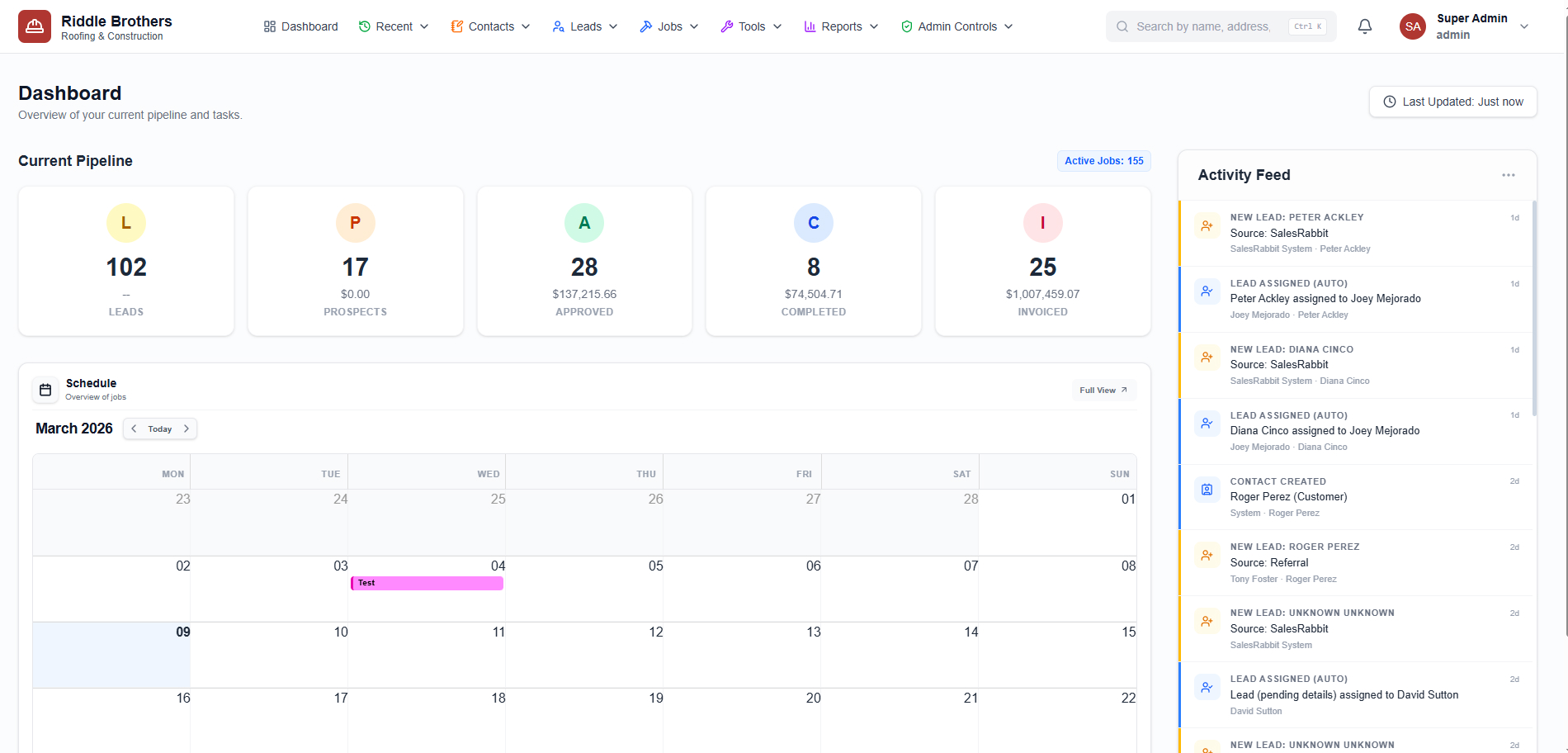Click the SA user avatar icon
Image resolution: width=1568 pixels, height=753 pixels.
(1412, 26)
